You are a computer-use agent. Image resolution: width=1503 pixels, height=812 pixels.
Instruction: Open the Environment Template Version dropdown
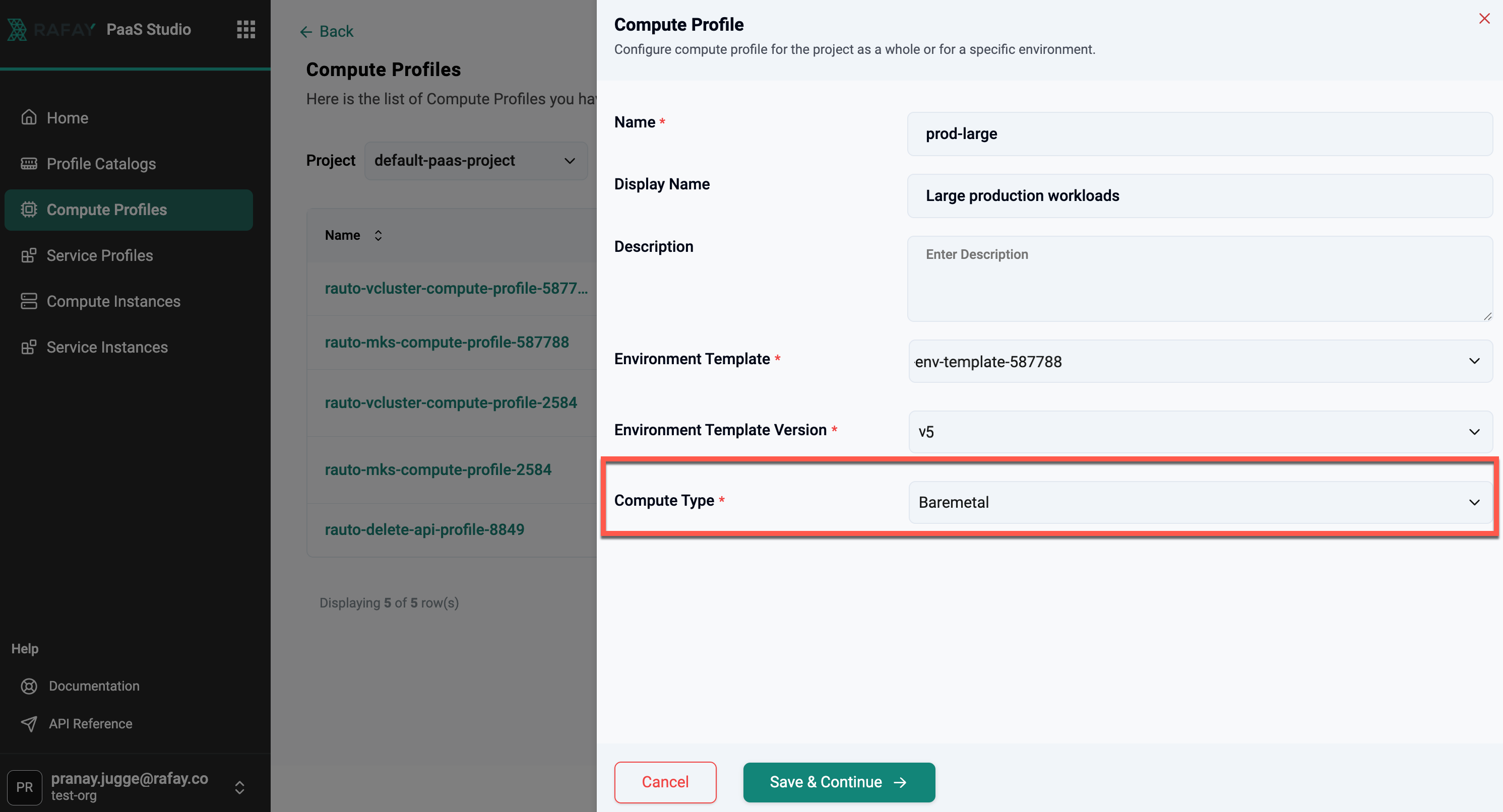(x=1200, y=432)
